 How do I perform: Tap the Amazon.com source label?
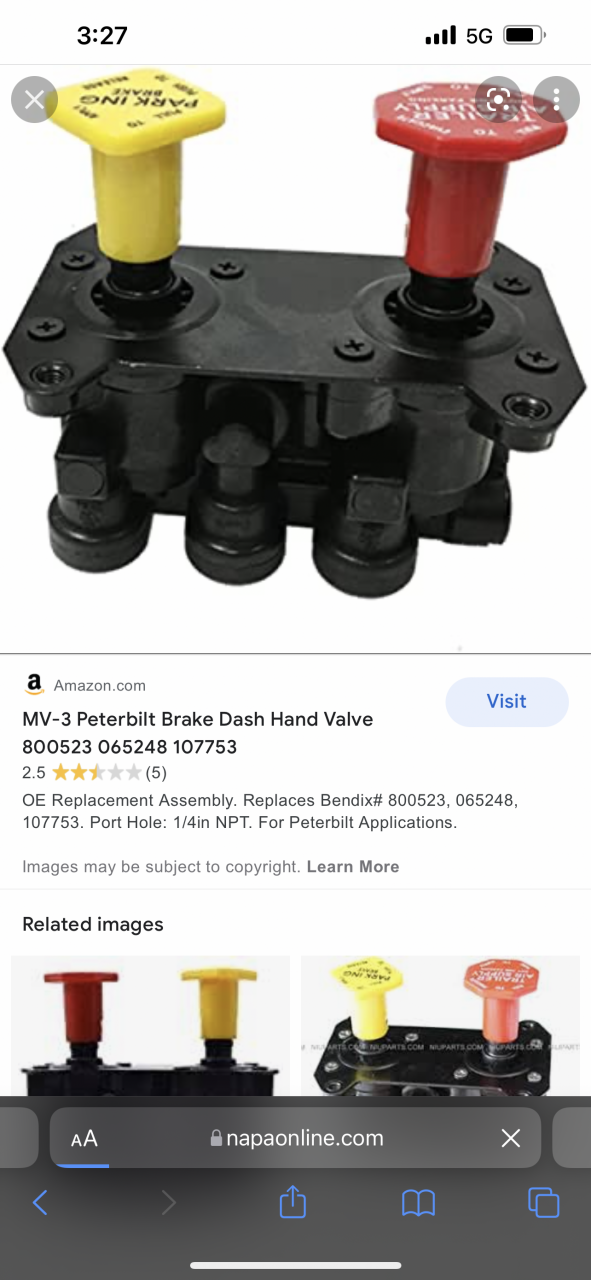[x=100, y=686]
